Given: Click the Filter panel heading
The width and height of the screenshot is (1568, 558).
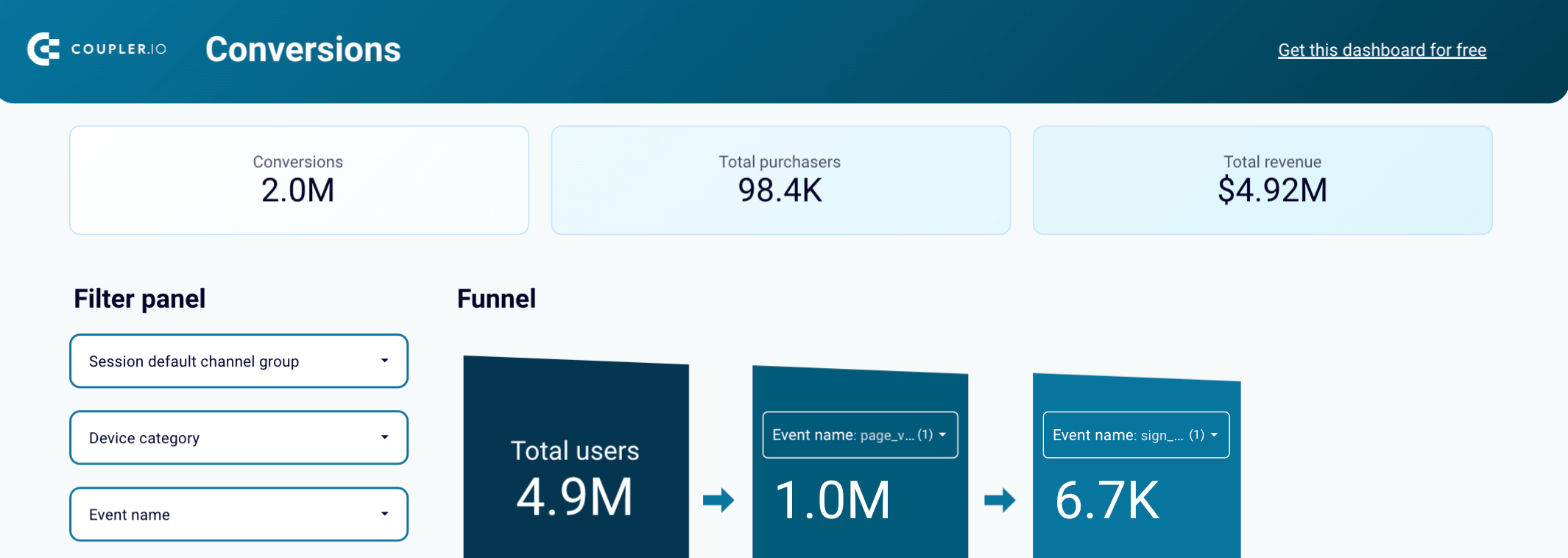Looking at the screenshot, I should coord(139,299).
